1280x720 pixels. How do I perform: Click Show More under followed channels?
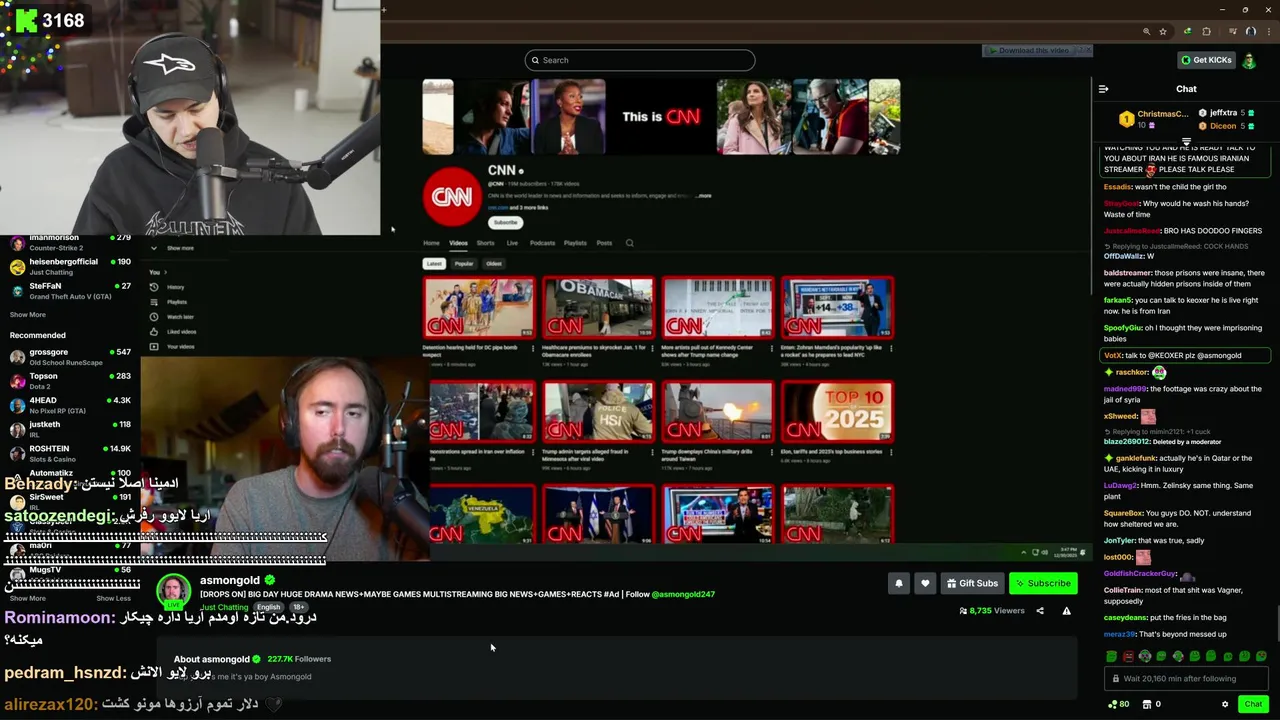point(27,314)
